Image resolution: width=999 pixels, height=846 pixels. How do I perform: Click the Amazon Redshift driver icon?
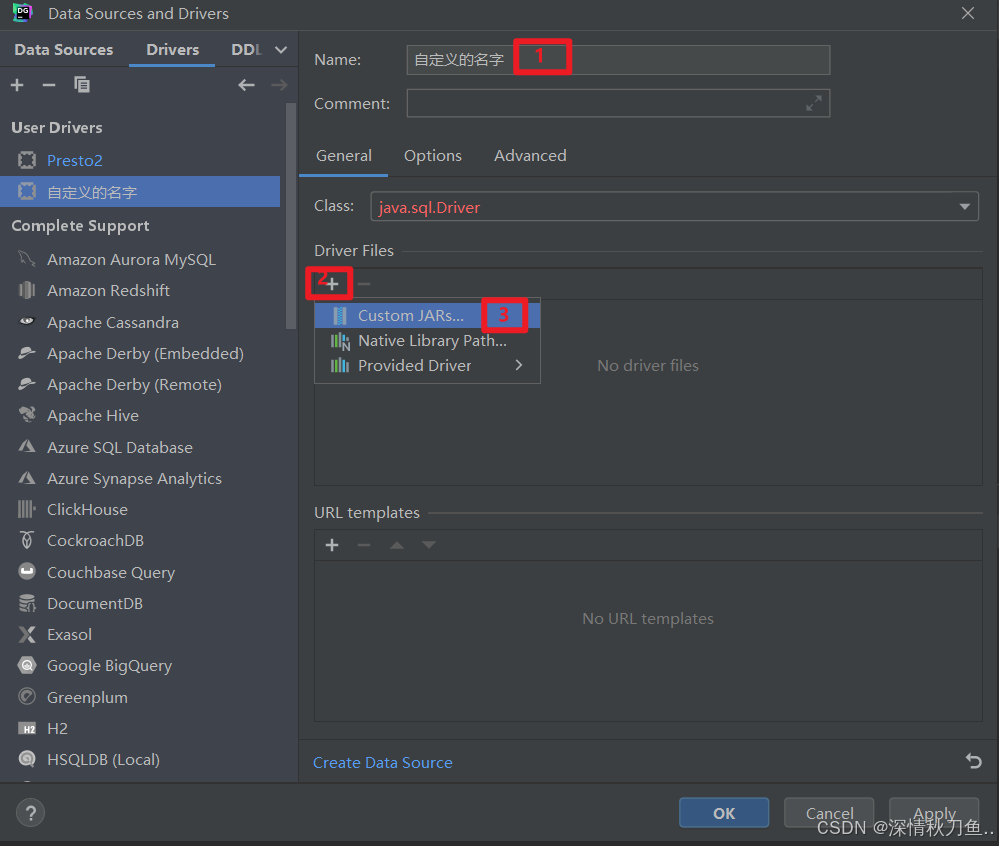pos(27,290)
